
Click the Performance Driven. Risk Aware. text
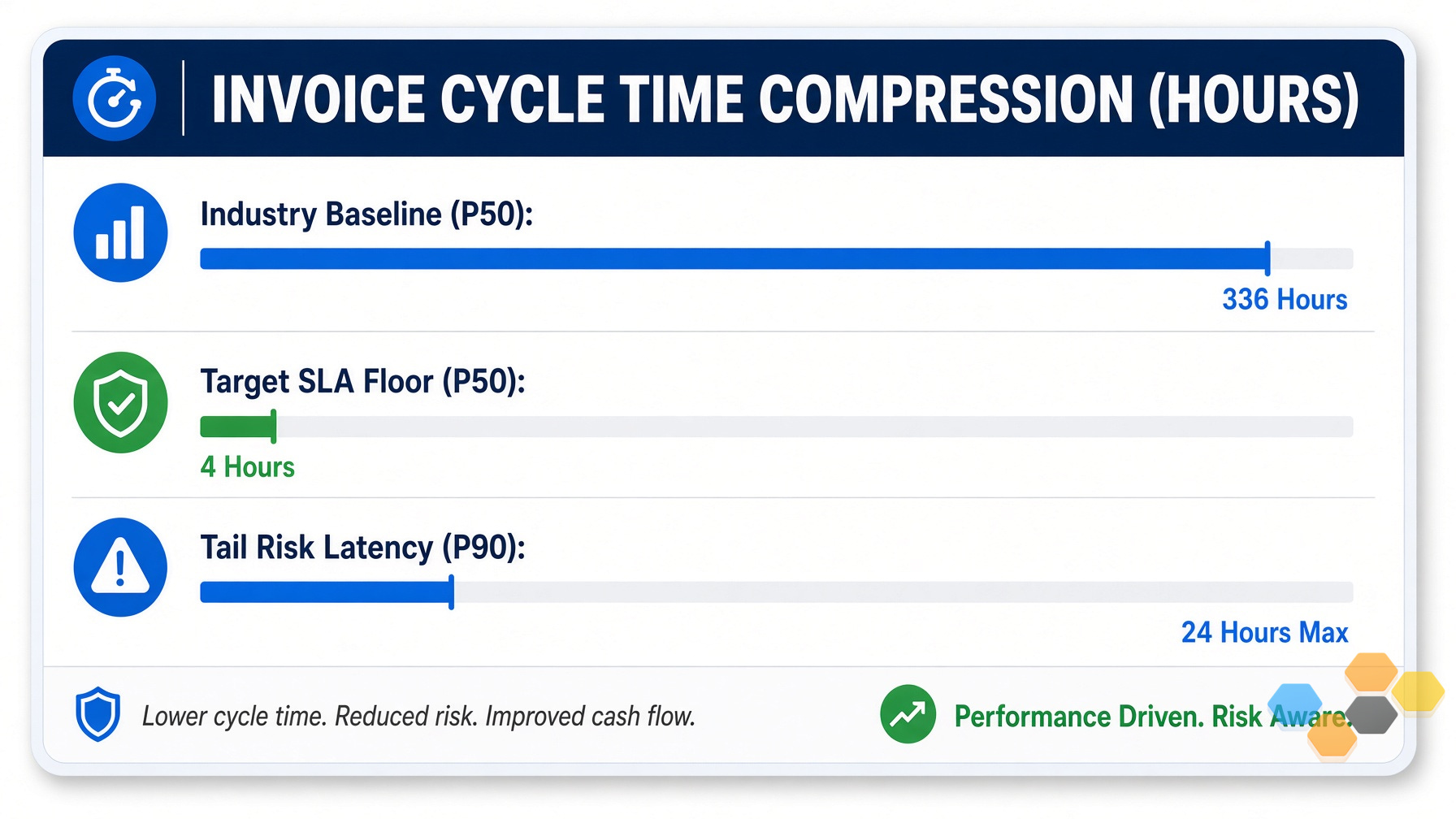tap(1150, 717)
